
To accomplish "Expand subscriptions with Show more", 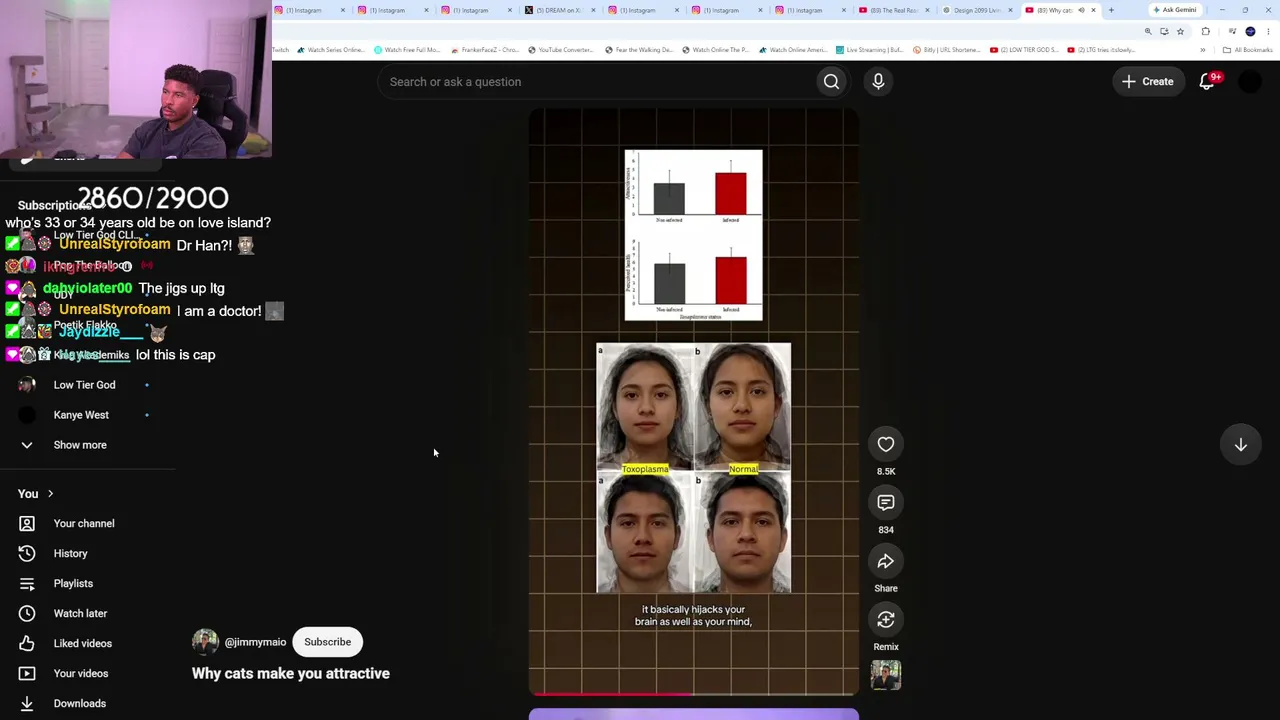I will click(x=80, y=445).
